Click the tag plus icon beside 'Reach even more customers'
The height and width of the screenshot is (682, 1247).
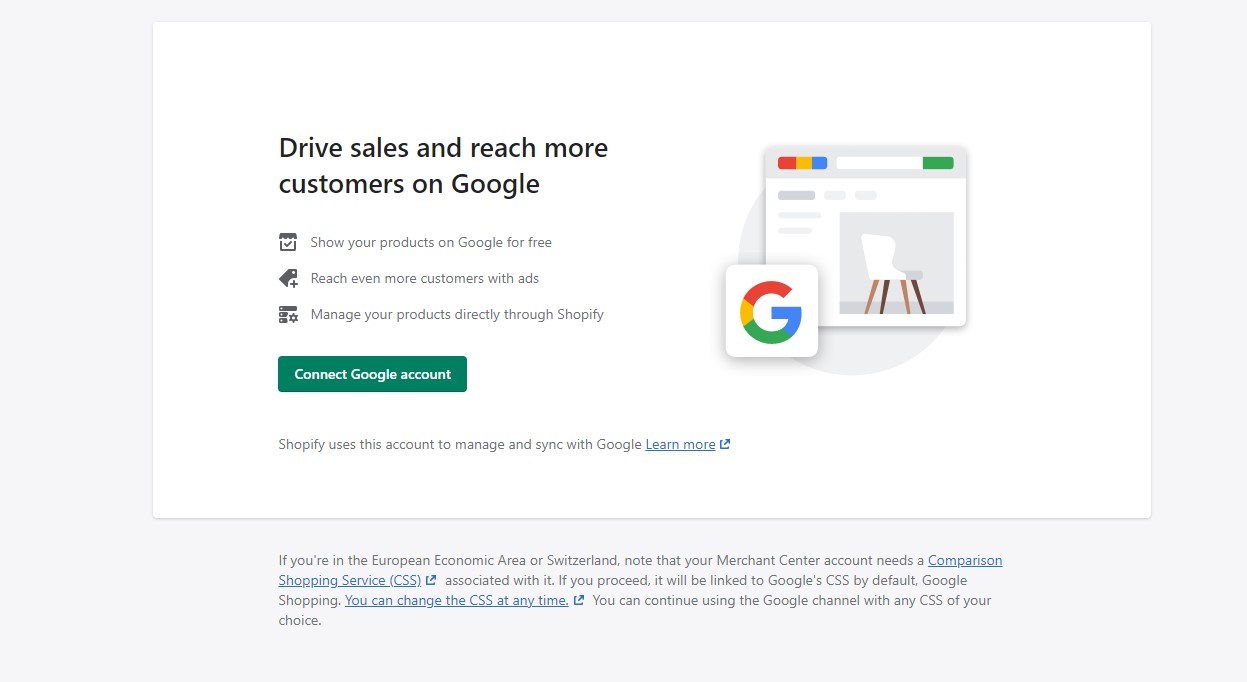click(x=288, y=278)
